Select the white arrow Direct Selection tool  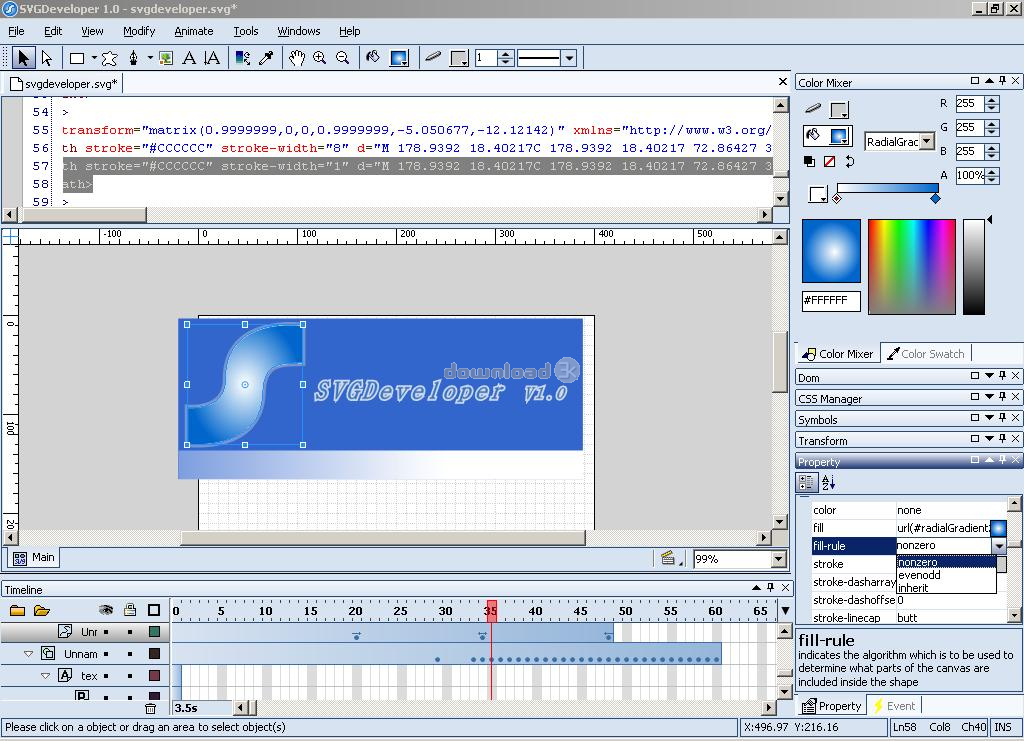(46, 58)
